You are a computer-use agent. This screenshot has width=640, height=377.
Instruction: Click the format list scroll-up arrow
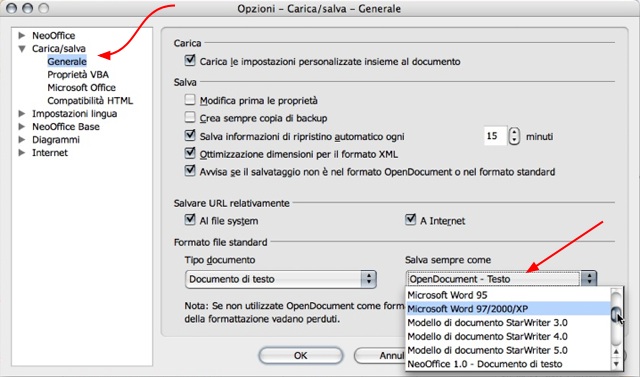click(x=616, y=352)
